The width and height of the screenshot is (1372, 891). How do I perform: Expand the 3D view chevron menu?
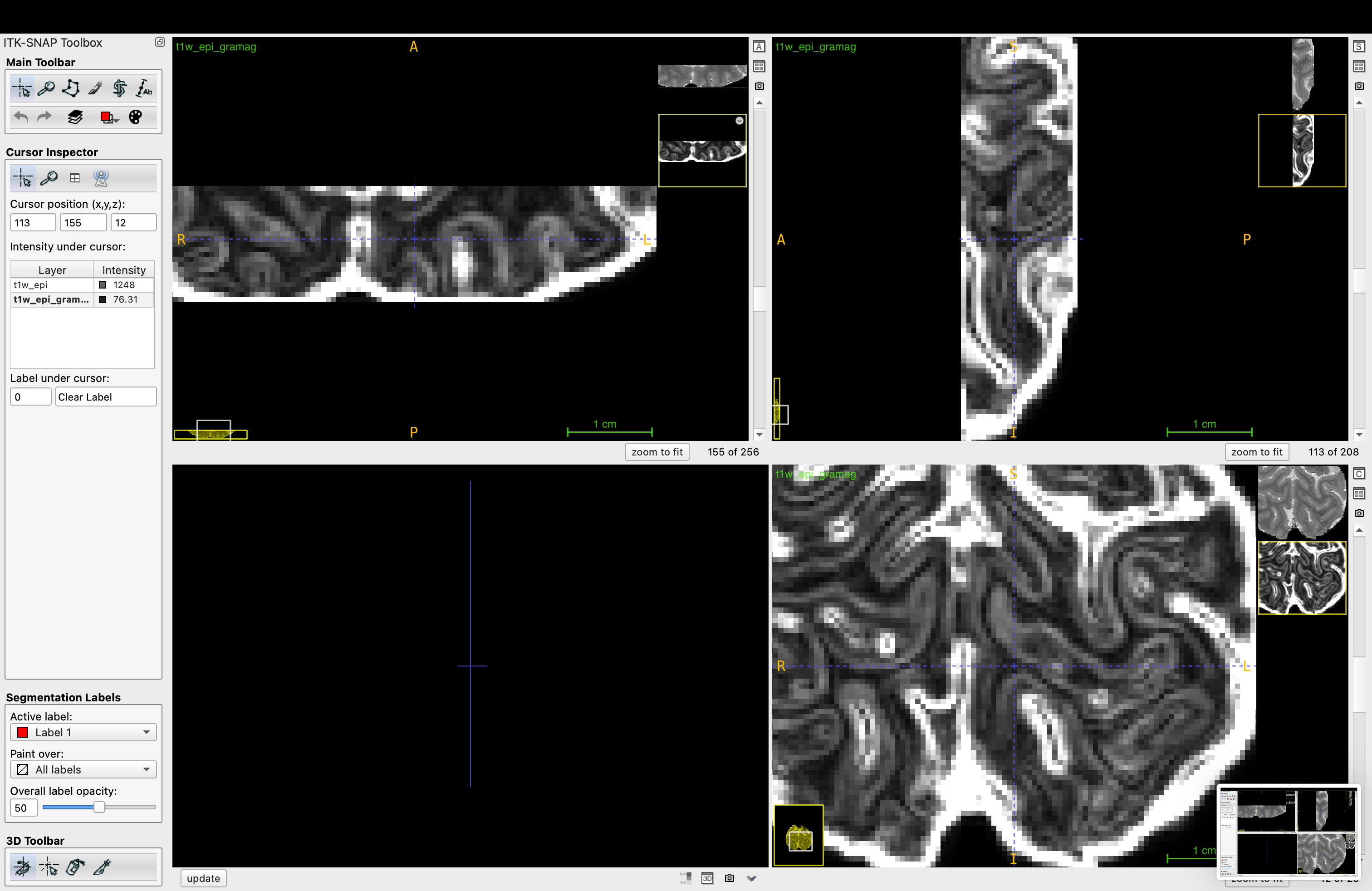coord(751,878)
